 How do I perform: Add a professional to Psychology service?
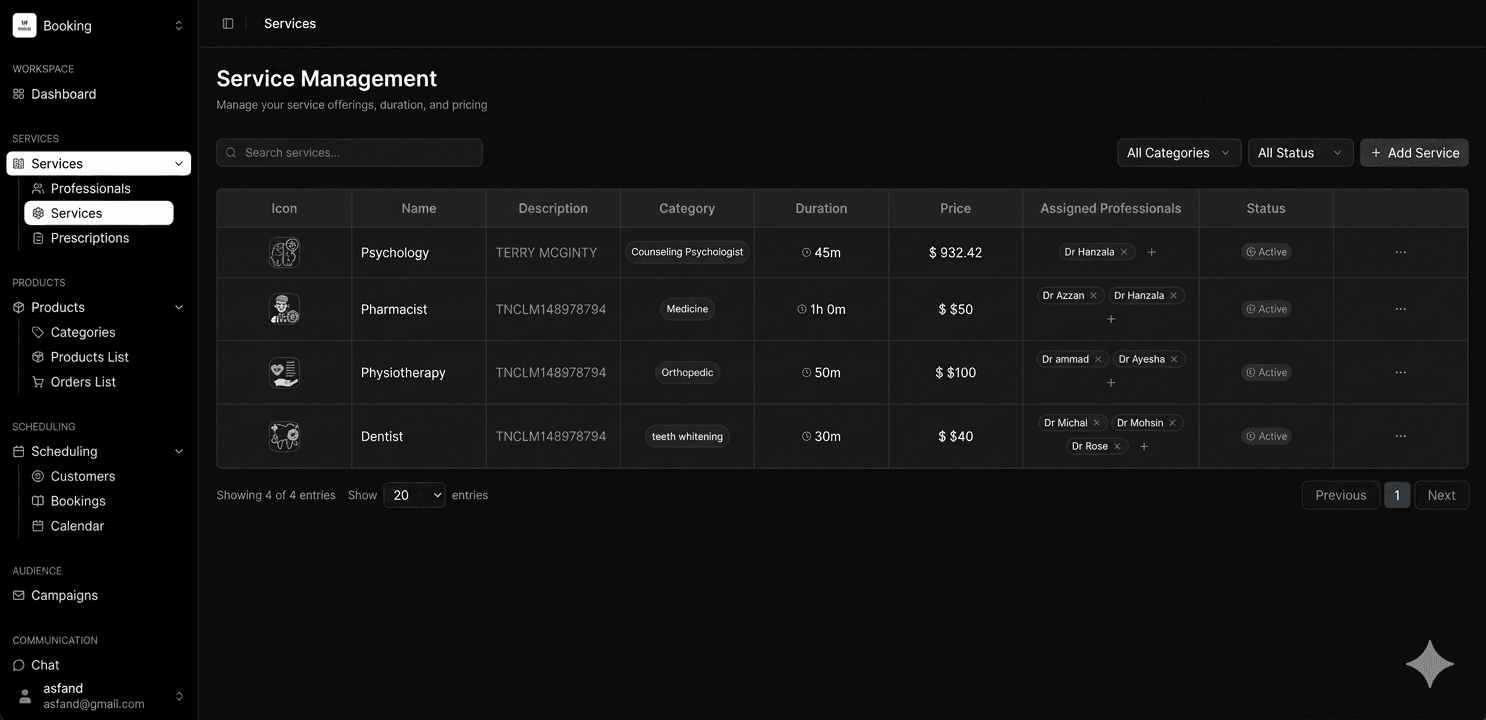point(1151,253)
